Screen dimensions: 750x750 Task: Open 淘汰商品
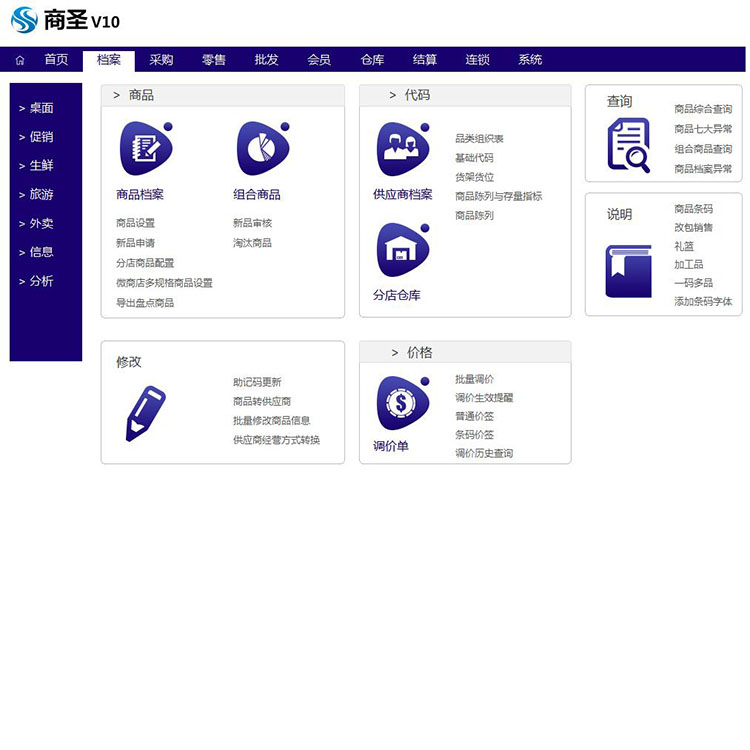pyautogui.click(x=253, y=243)
